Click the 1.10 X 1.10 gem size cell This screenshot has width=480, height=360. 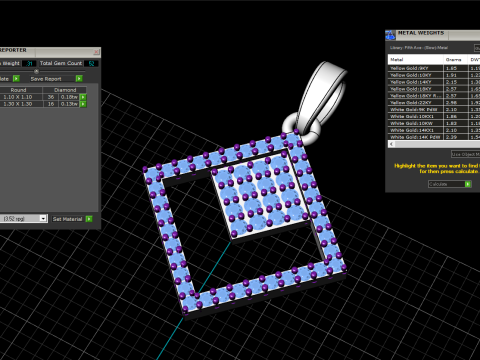[21, 97]
